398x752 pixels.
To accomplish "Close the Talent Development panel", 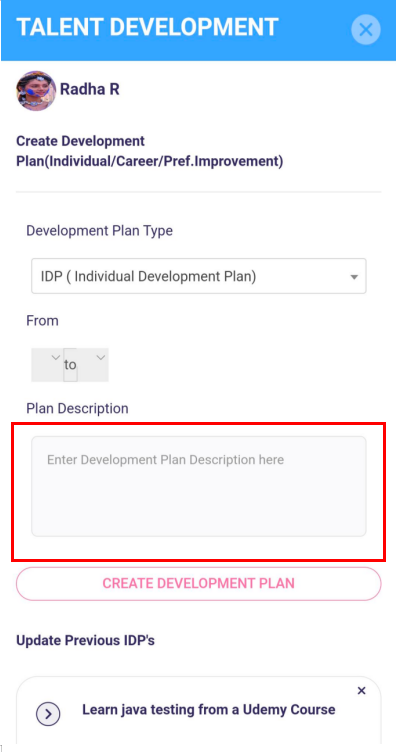I will [365, 30].
